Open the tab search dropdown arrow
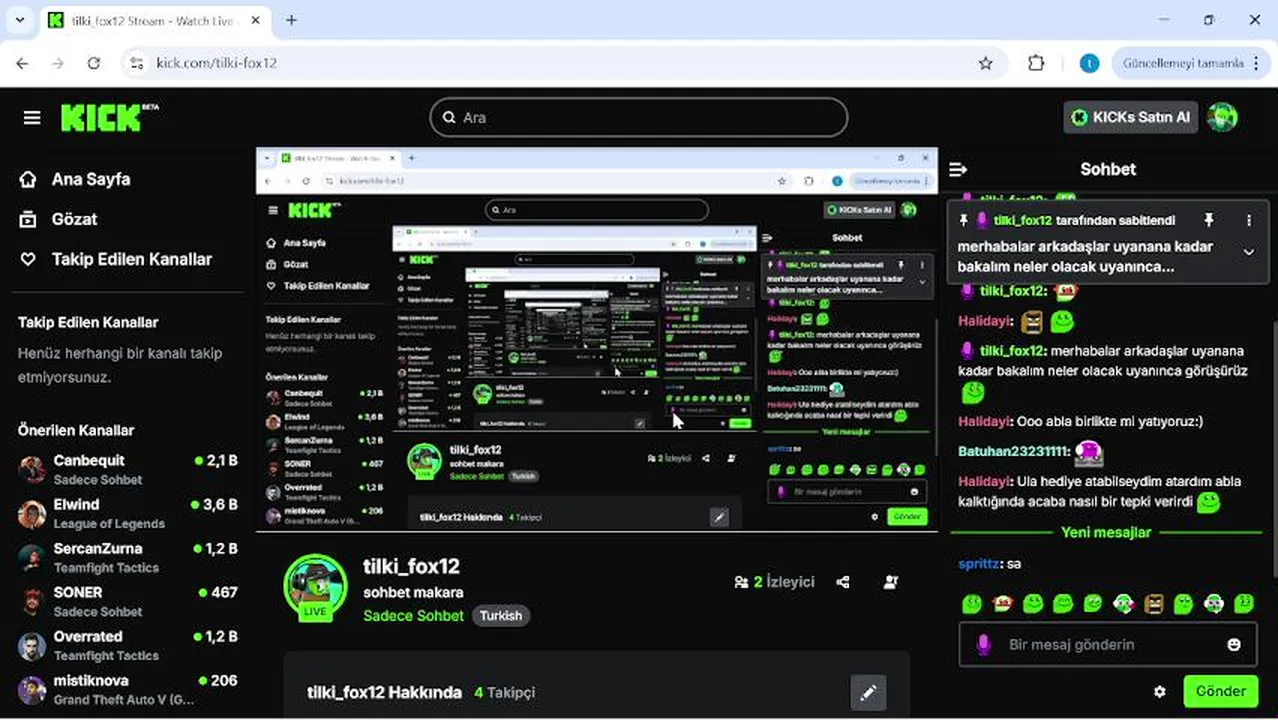This screenshot has width=1278, height=720. 19,20
